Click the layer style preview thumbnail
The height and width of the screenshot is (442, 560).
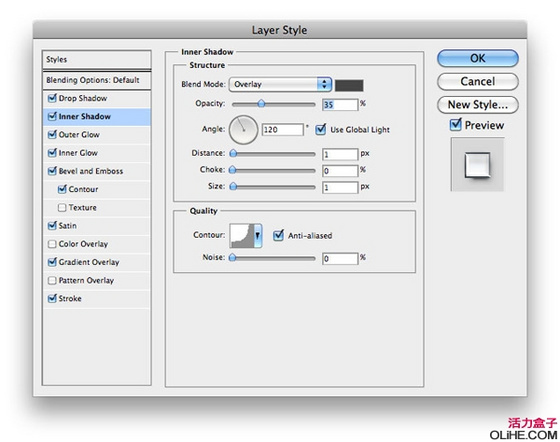pyautogui.click(x=477, y=165)
